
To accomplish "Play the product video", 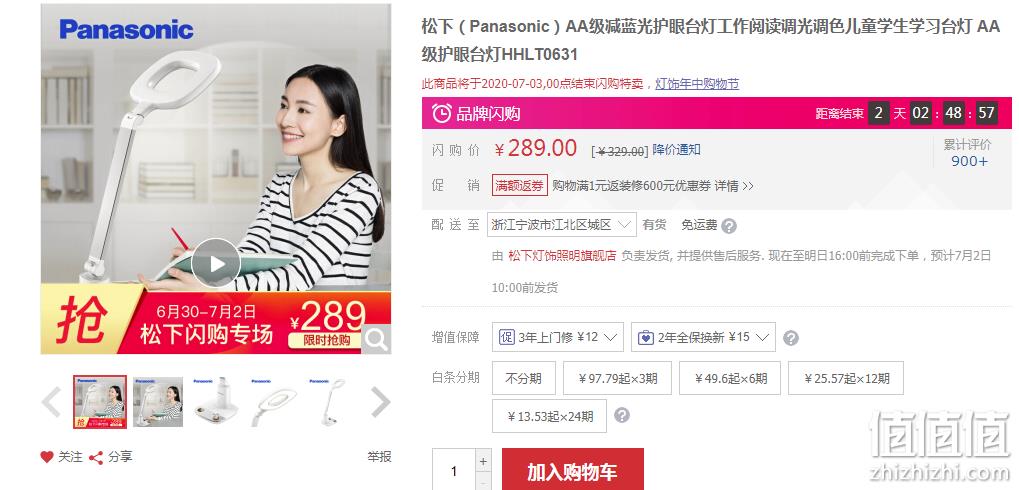I will [x=216, y=263].
